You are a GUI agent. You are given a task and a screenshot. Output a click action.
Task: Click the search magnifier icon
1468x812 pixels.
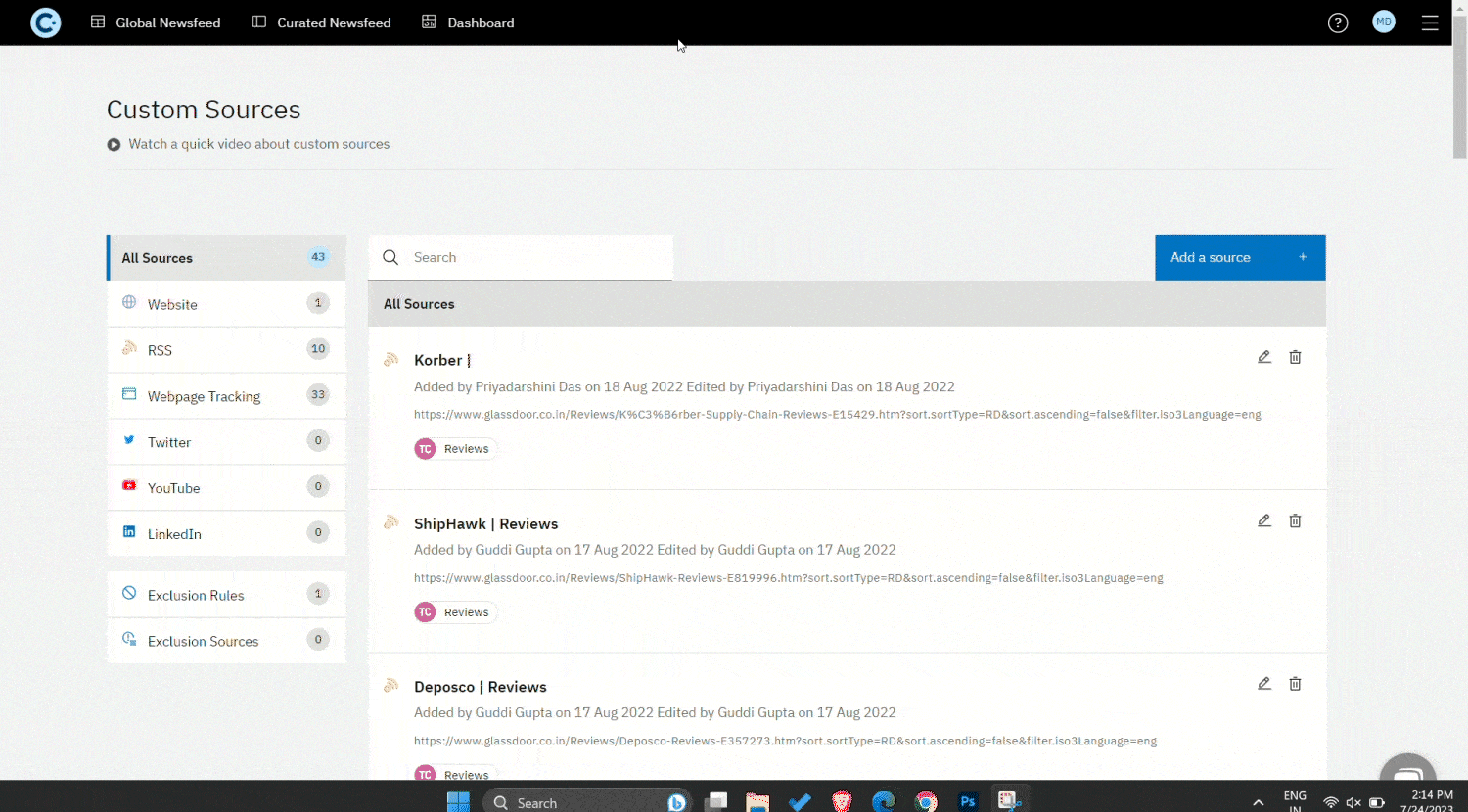pyautogui.click(x=390, y=257)
